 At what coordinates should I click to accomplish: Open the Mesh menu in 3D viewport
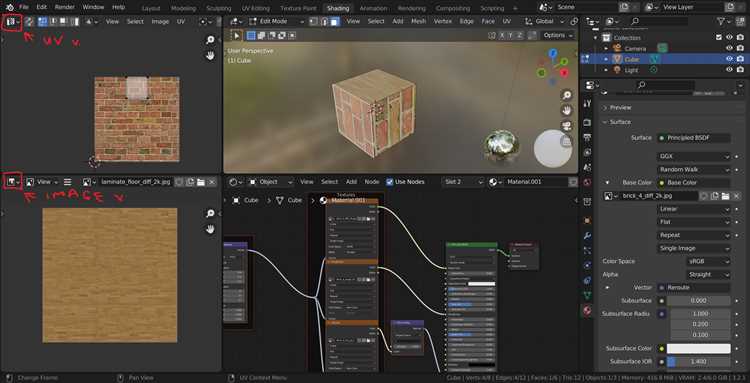click(x=419, y=22)
